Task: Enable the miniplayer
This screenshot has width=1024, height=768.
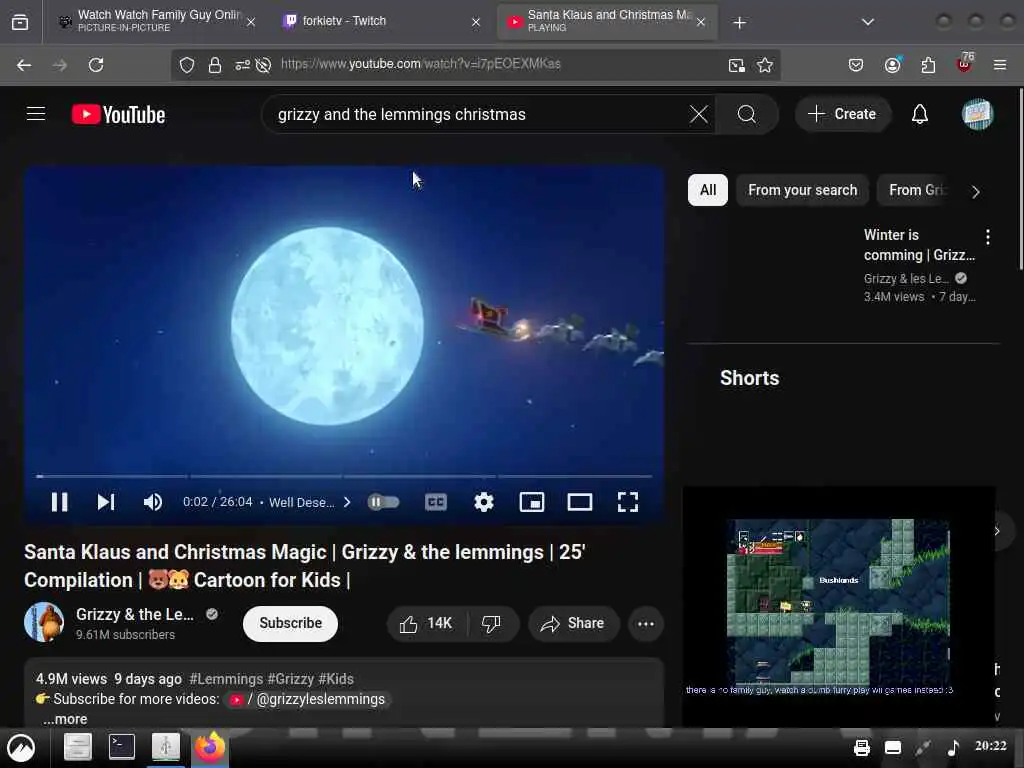Action: [x=532, y=502]
